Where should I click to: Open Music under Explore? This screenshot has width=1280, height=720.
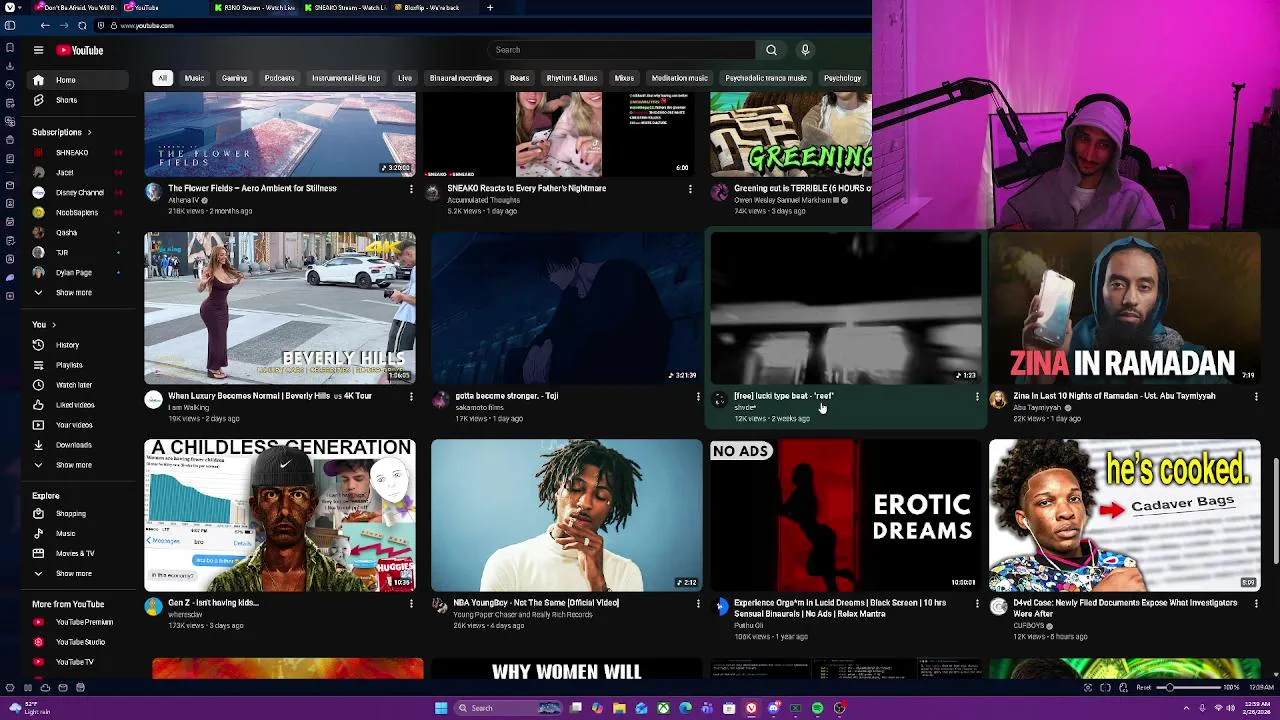click(x=78, y=534)
